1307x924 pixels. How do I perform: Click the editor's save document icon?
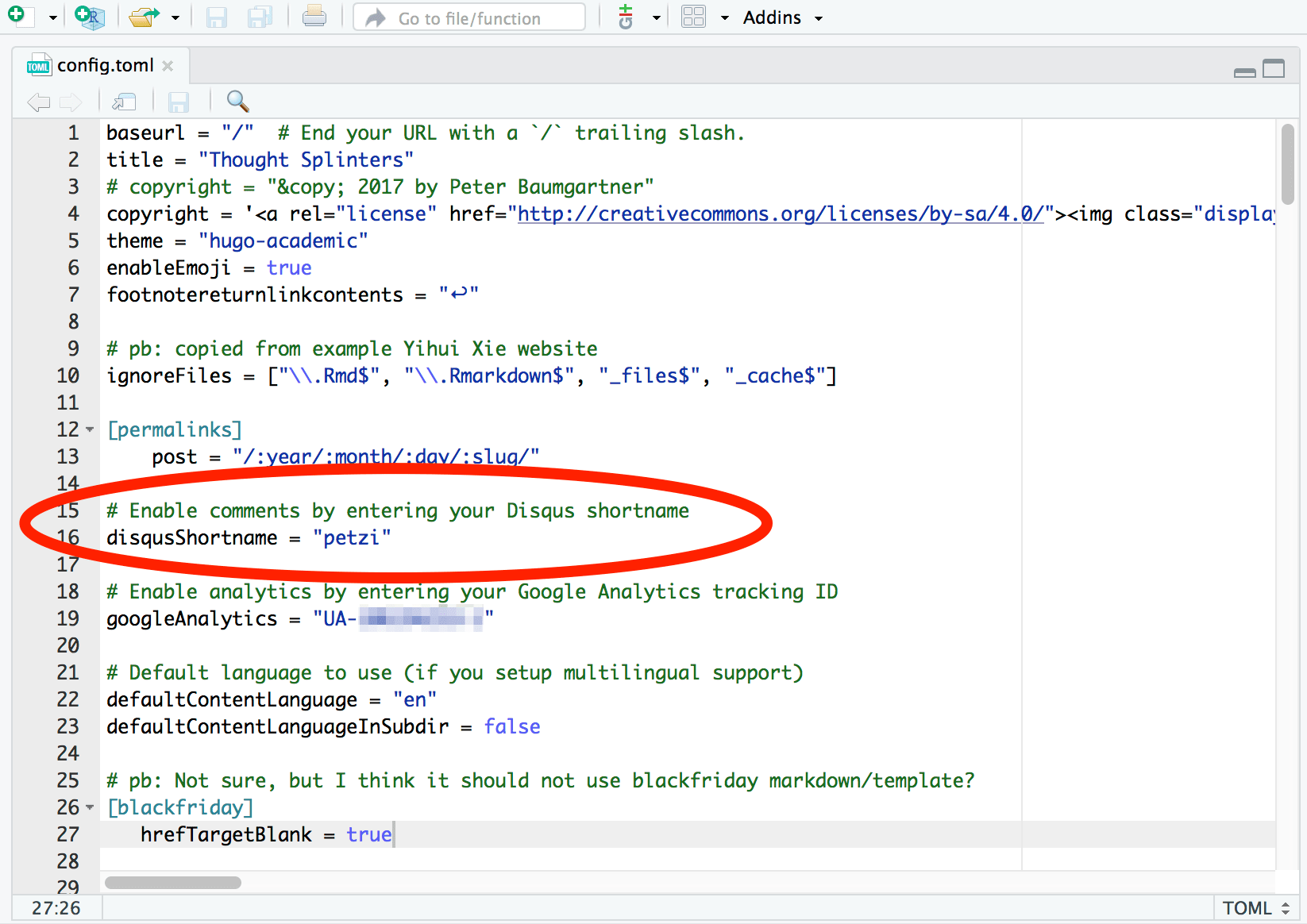pos(179,101)
